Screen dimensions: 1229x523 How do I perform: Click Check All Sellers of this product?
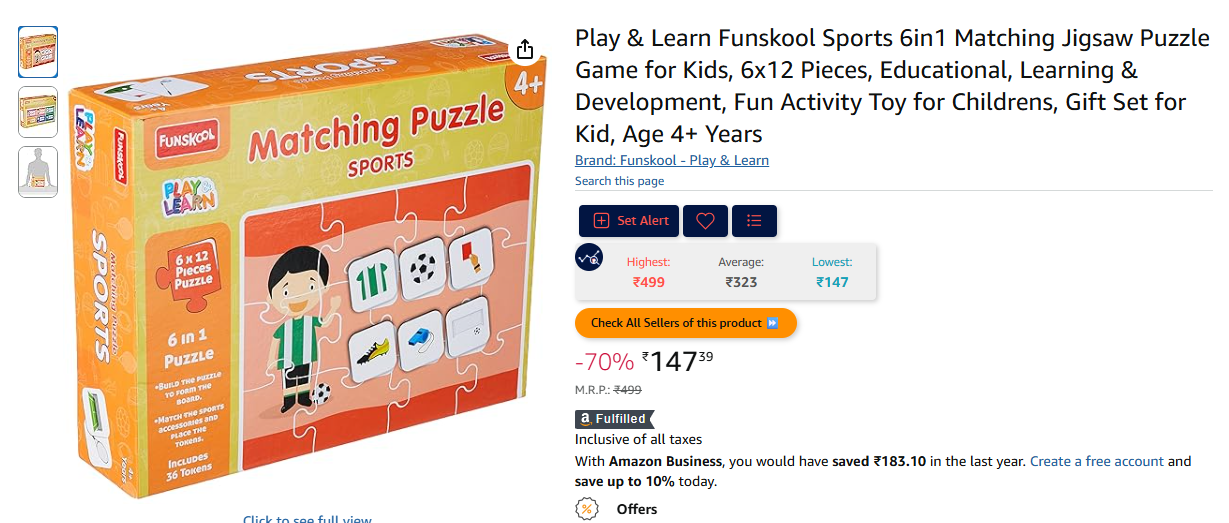(686, 323)
